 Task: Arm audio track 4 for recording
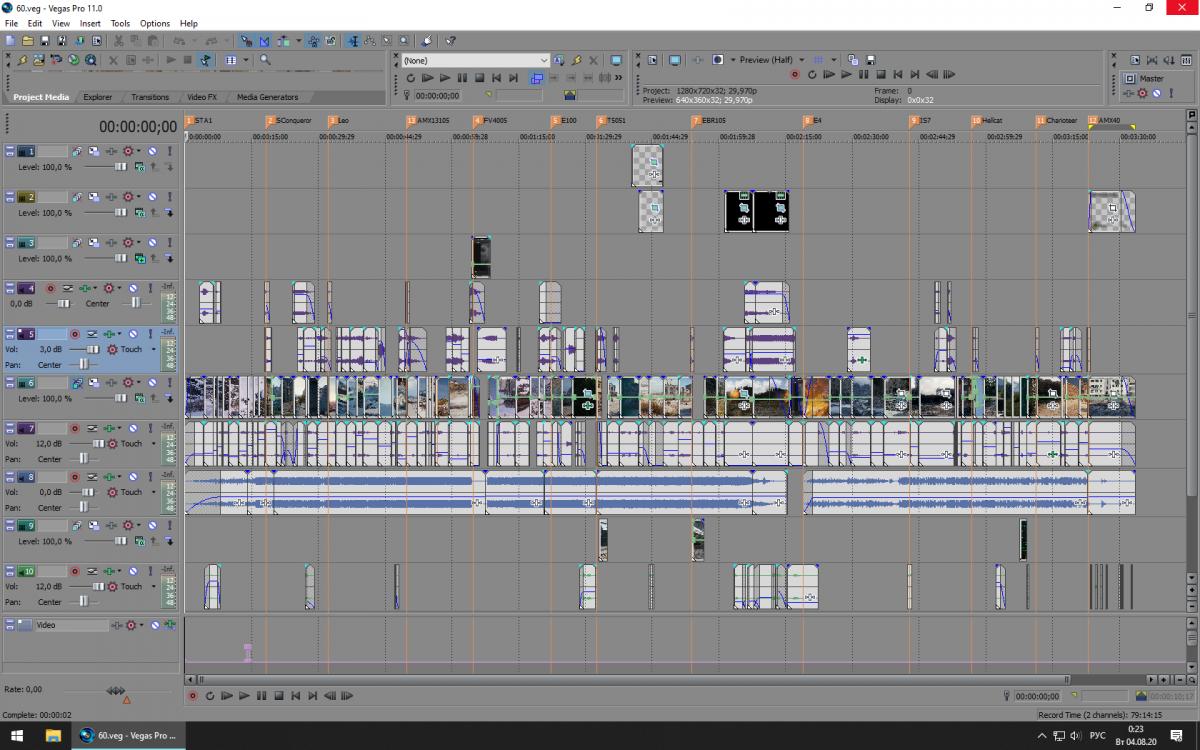pos(50,289)
